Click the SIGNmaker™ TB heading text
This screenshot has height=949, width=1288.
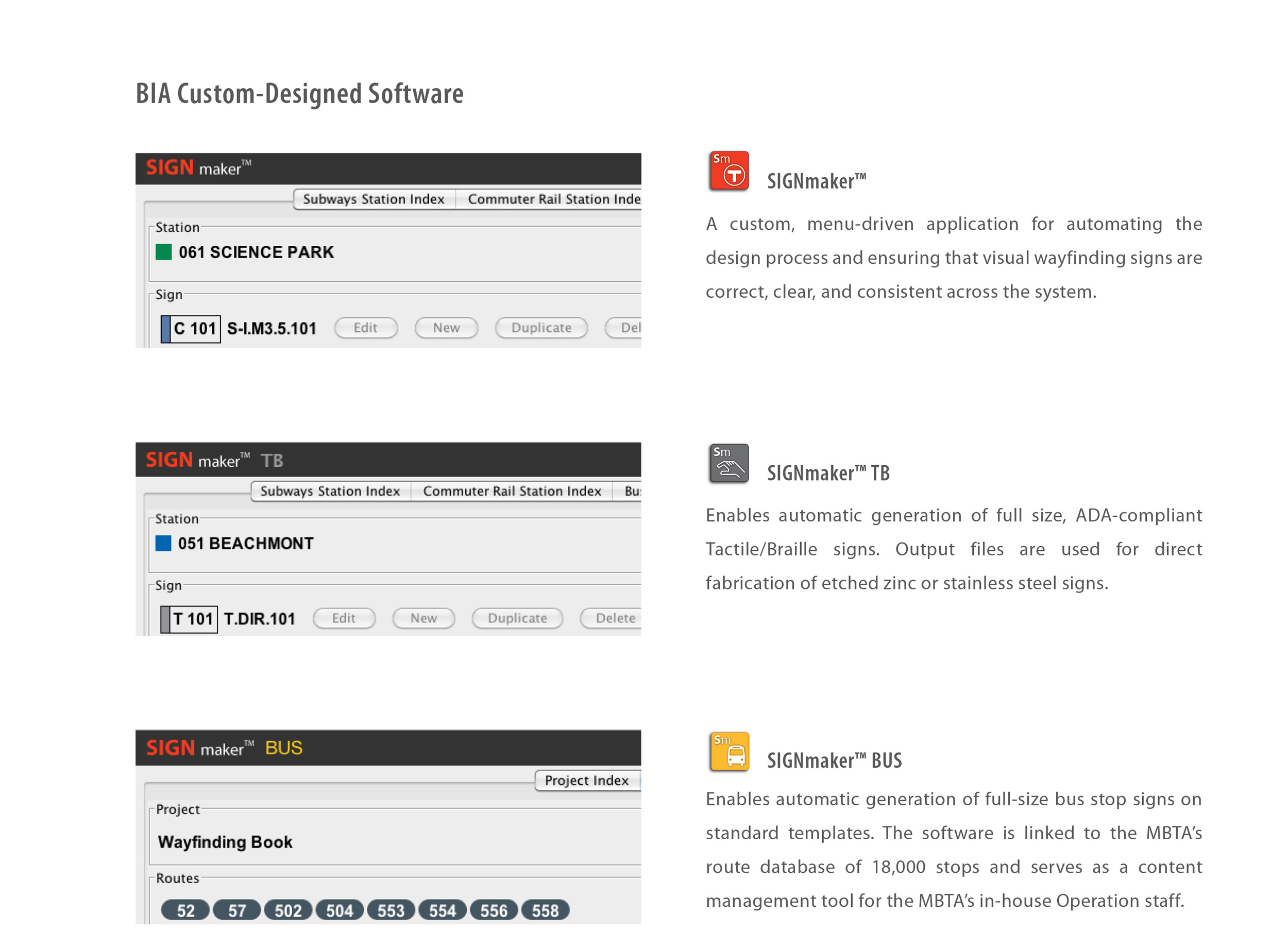click(828, 473)
